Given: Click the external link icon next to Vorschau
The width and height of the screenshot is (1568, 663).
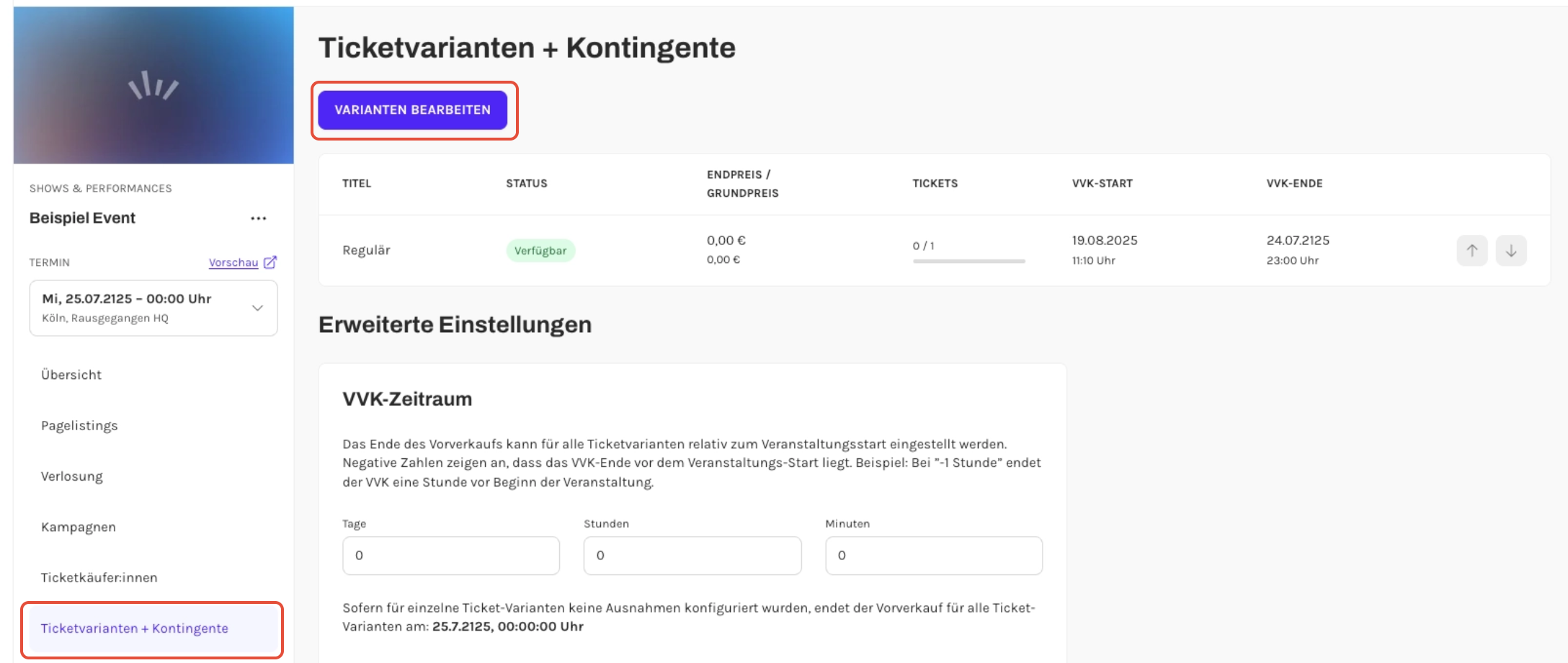Looking at the screenshot, I should [x=270, y=262].
